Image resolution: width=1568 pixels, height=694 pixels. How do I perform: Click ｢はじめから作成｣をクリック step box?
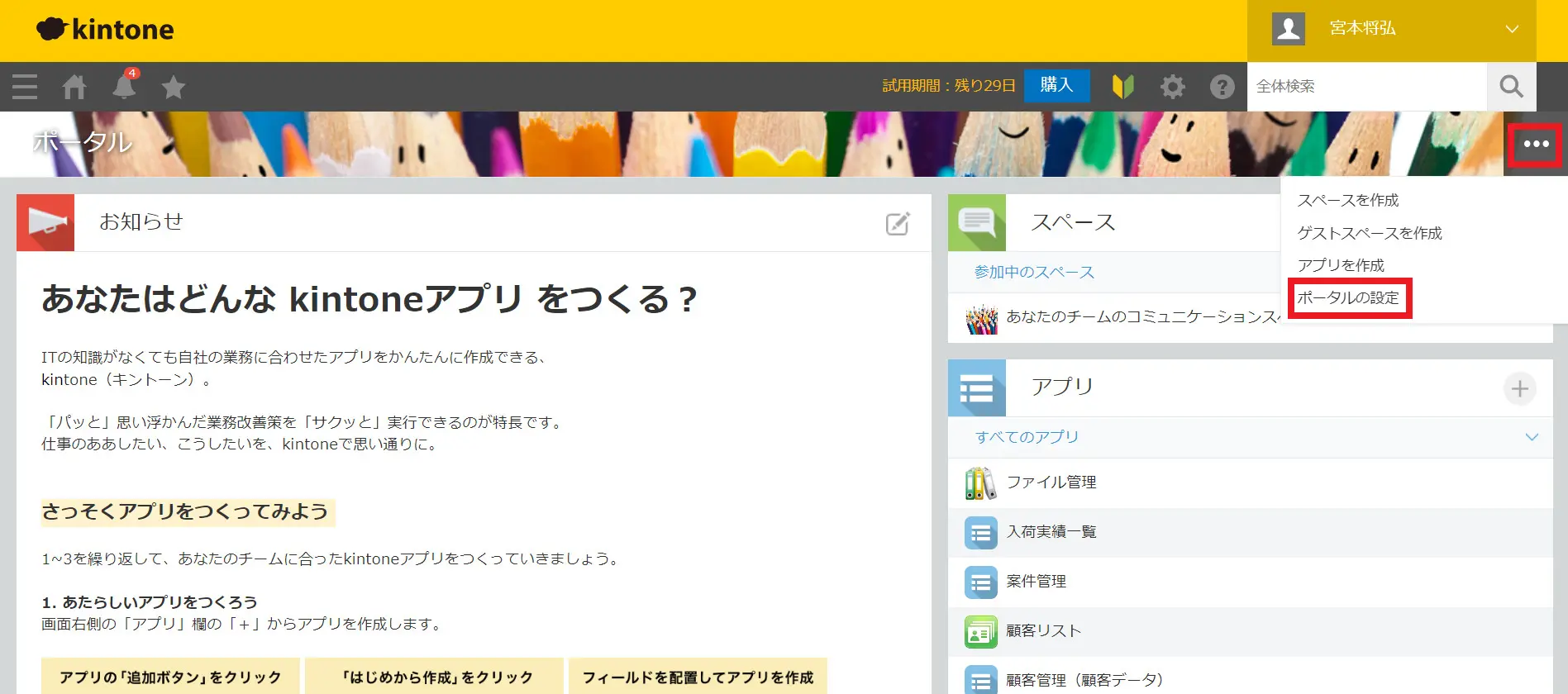pyautogui.click(x=435, y=677)
